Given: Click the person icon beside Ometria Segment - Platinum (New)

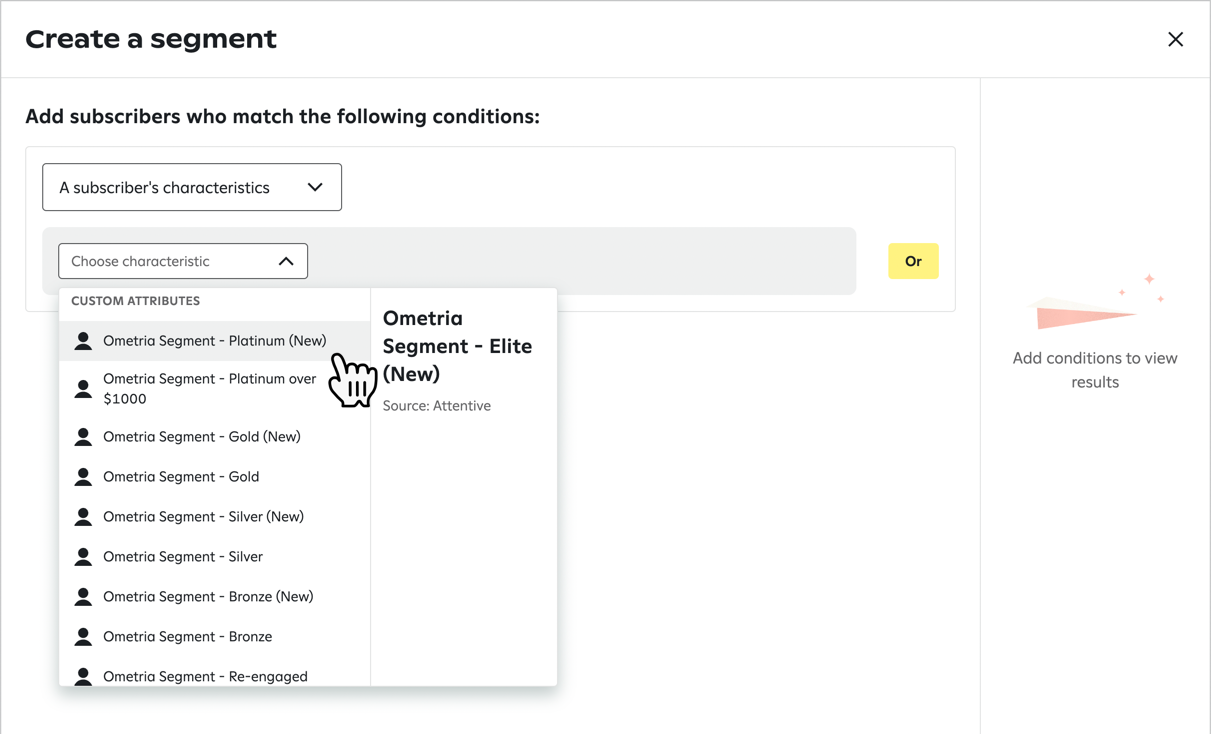Looking at the screenshot, I should [84, 340].
